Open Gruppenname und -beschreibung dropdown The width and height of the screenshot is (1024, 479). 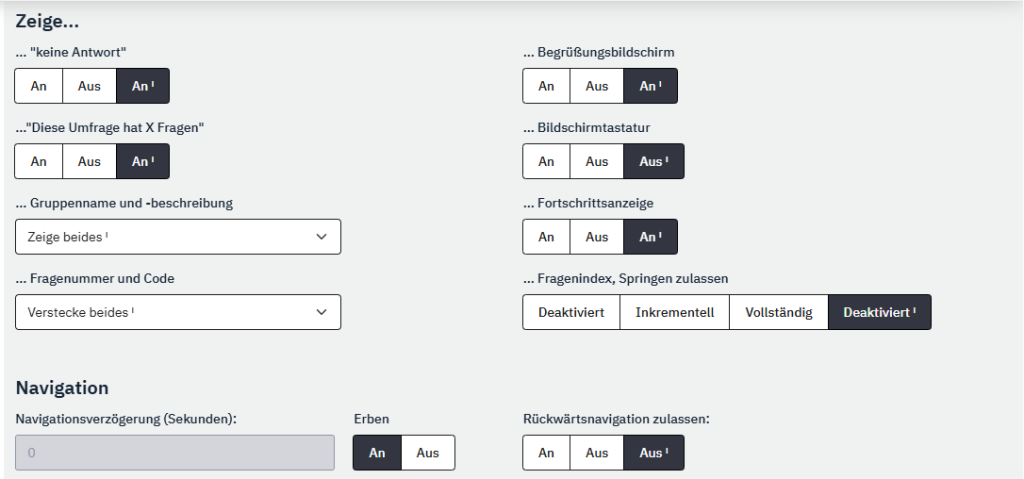coord(178,237)
